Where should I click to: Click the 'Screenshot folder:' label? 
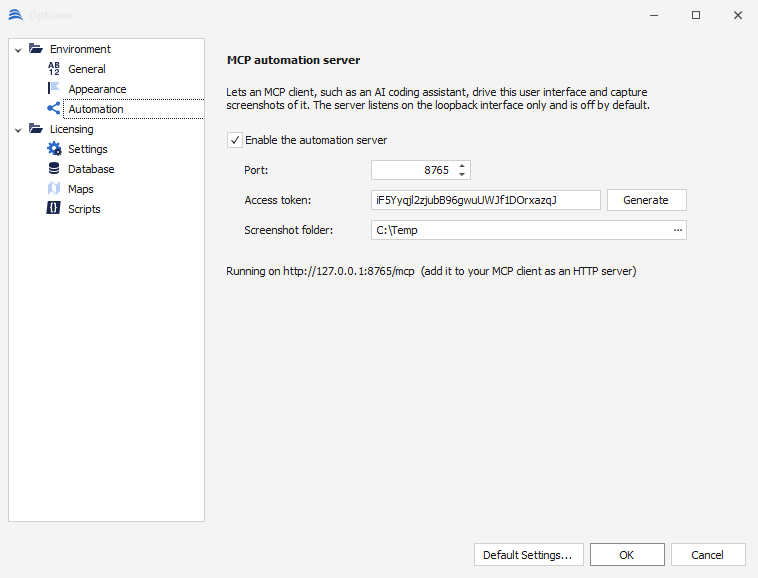click(x=289, y=230)
